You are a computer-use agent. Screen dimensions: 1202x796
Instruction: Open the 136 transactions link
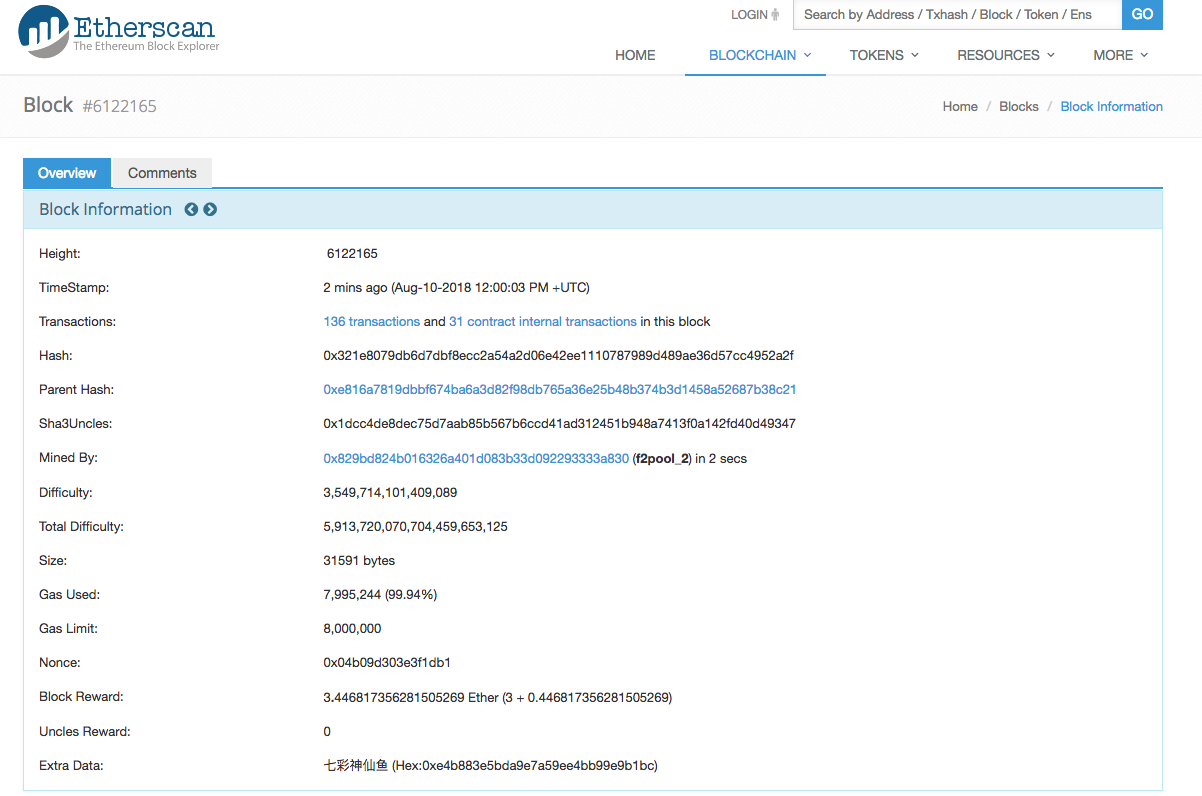click(x=371, y=322)
